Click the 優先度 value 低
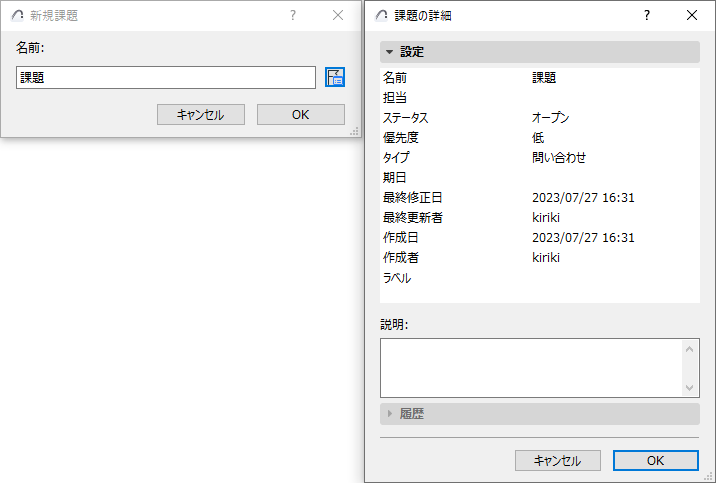Image resolution: width=716 pixels, height=483 pixels. click(x=538, y=138)
